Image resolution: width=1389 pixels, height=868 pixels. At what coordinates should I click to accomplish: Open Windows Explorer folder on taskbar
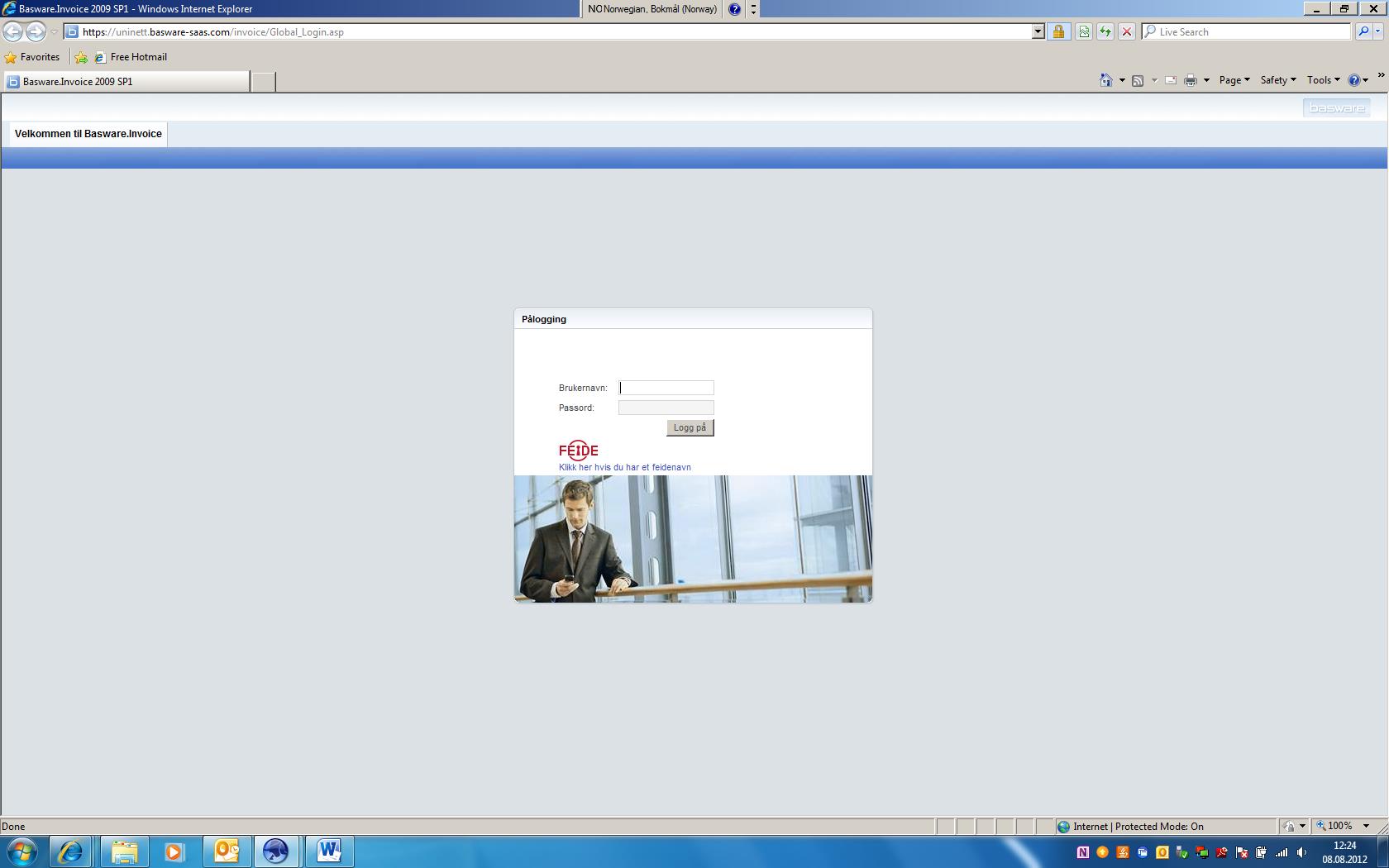125,851
